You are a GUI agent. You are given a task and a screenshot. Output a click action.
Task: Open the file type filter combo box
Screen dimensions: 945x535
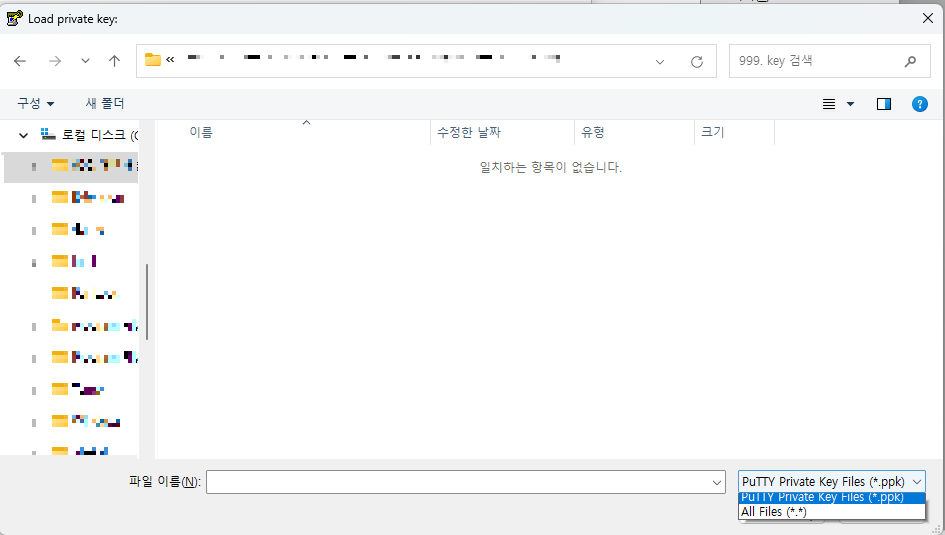[832, 482]
